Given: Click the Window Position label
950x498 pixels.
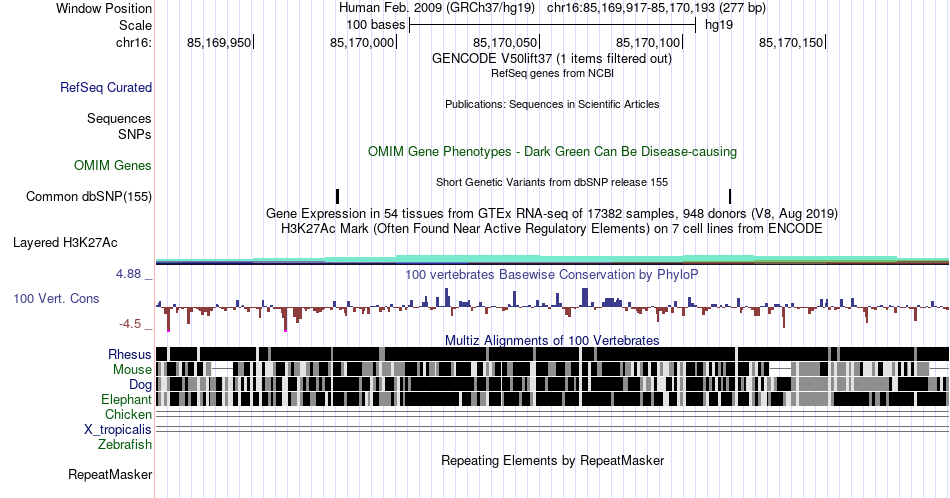Looking at the screenshot, I should (104, 8).
